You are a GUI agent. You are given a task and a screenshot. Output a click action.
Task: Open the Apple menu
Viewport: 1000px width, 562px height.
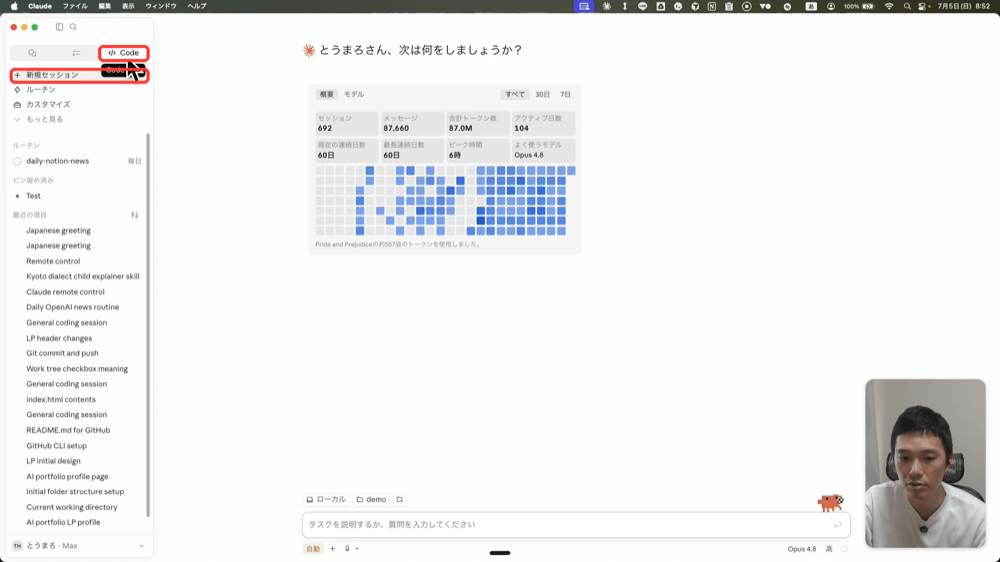tap(14, 6)
